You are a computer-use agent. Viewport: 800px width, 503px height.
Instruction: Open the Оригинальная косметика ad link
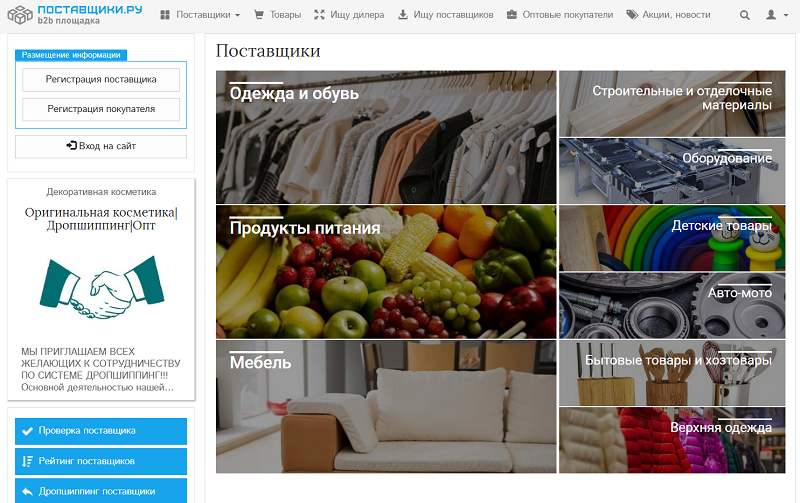pos(101,219)
